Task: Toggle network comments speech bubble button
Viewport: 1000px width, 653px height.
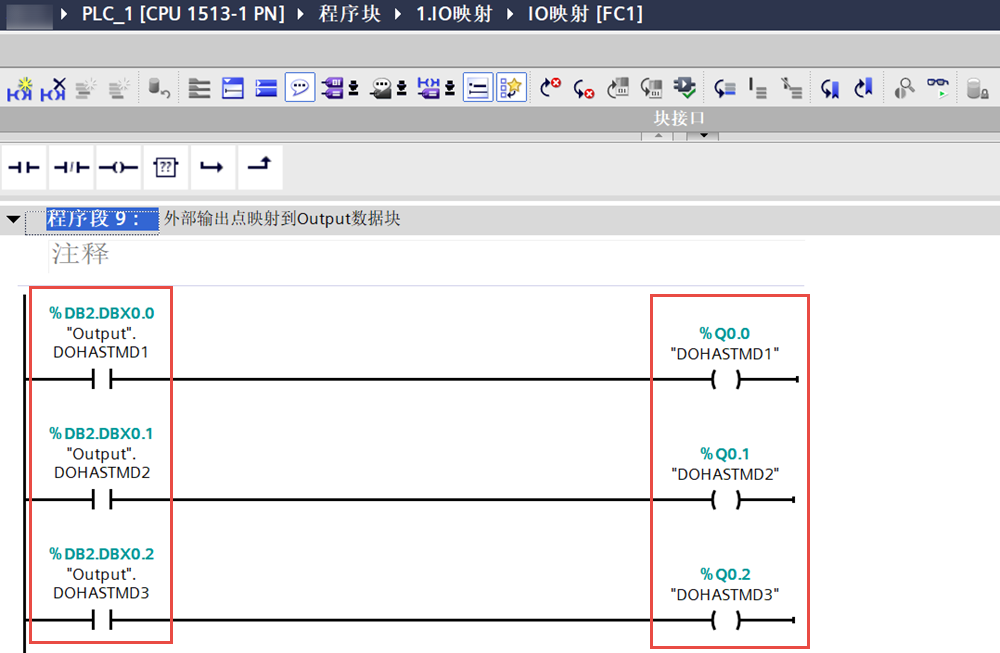Action: (x=299, y=88)
